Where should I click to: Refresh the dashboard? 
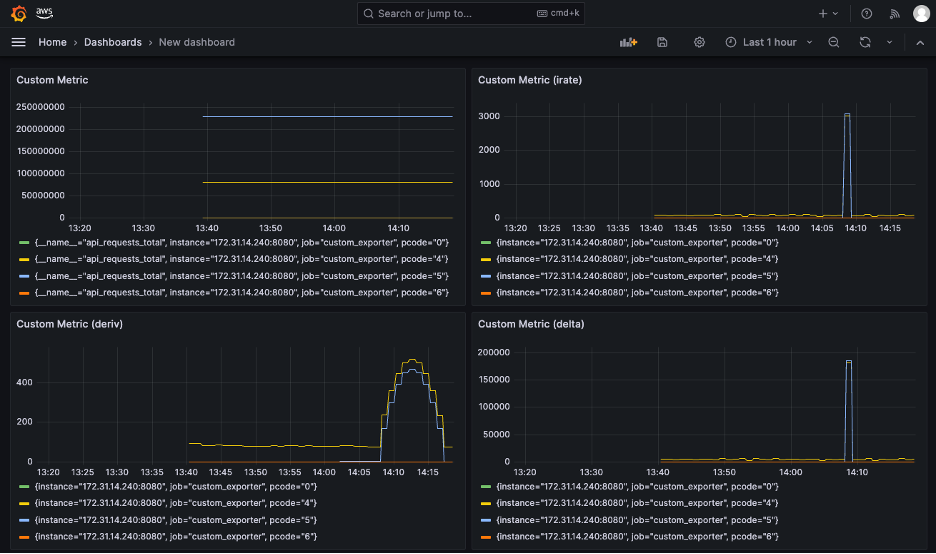click(x=865, y=42)
